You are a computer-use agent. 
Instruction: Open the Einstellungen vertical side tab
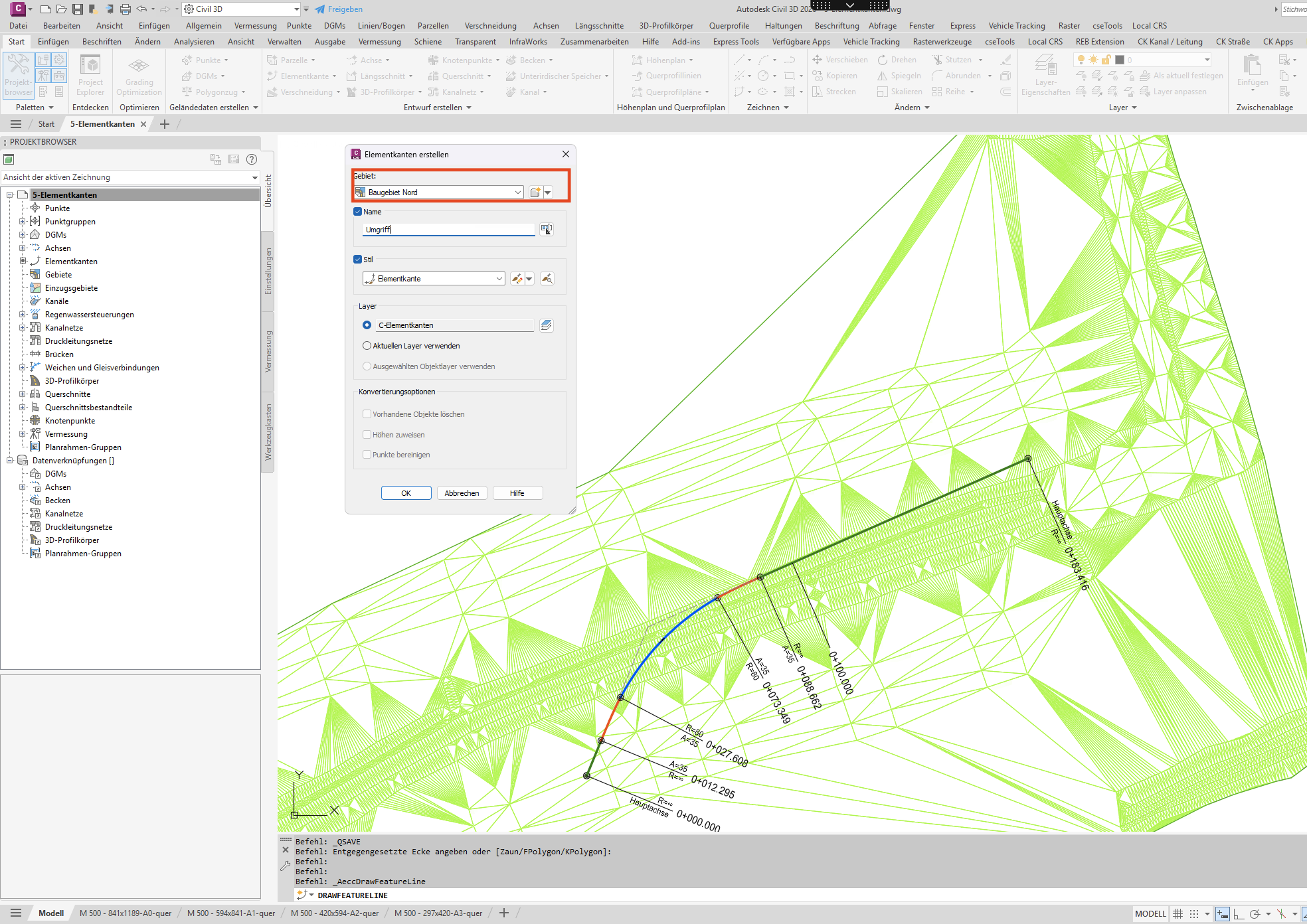[268, 271]
